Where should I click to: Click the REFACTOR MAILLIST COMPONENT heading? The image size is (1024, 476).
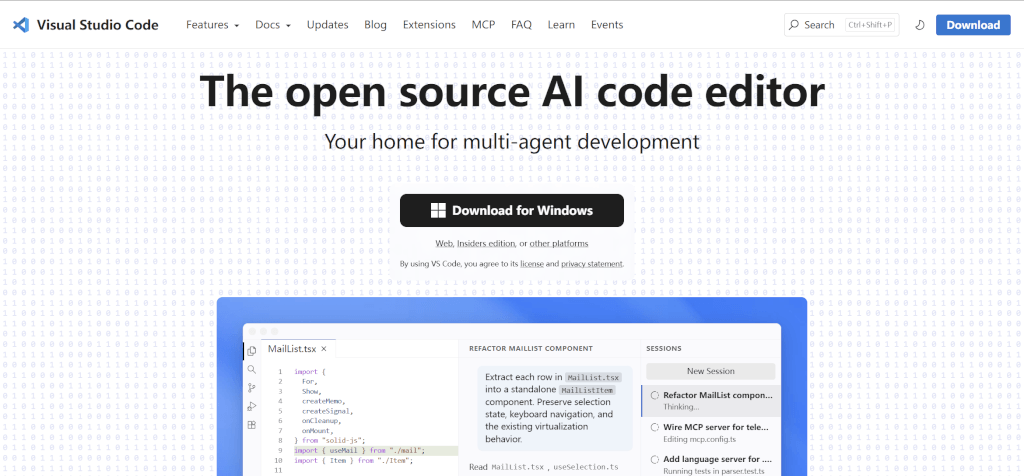point(531,349)
